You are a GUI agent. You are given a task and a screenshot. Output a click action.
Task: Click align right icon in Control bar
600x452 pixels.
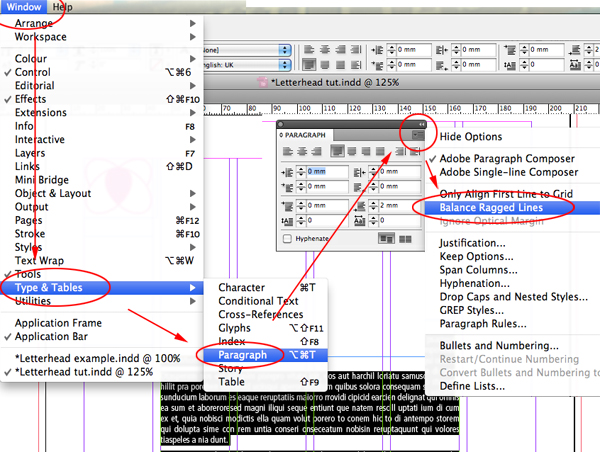340,50
